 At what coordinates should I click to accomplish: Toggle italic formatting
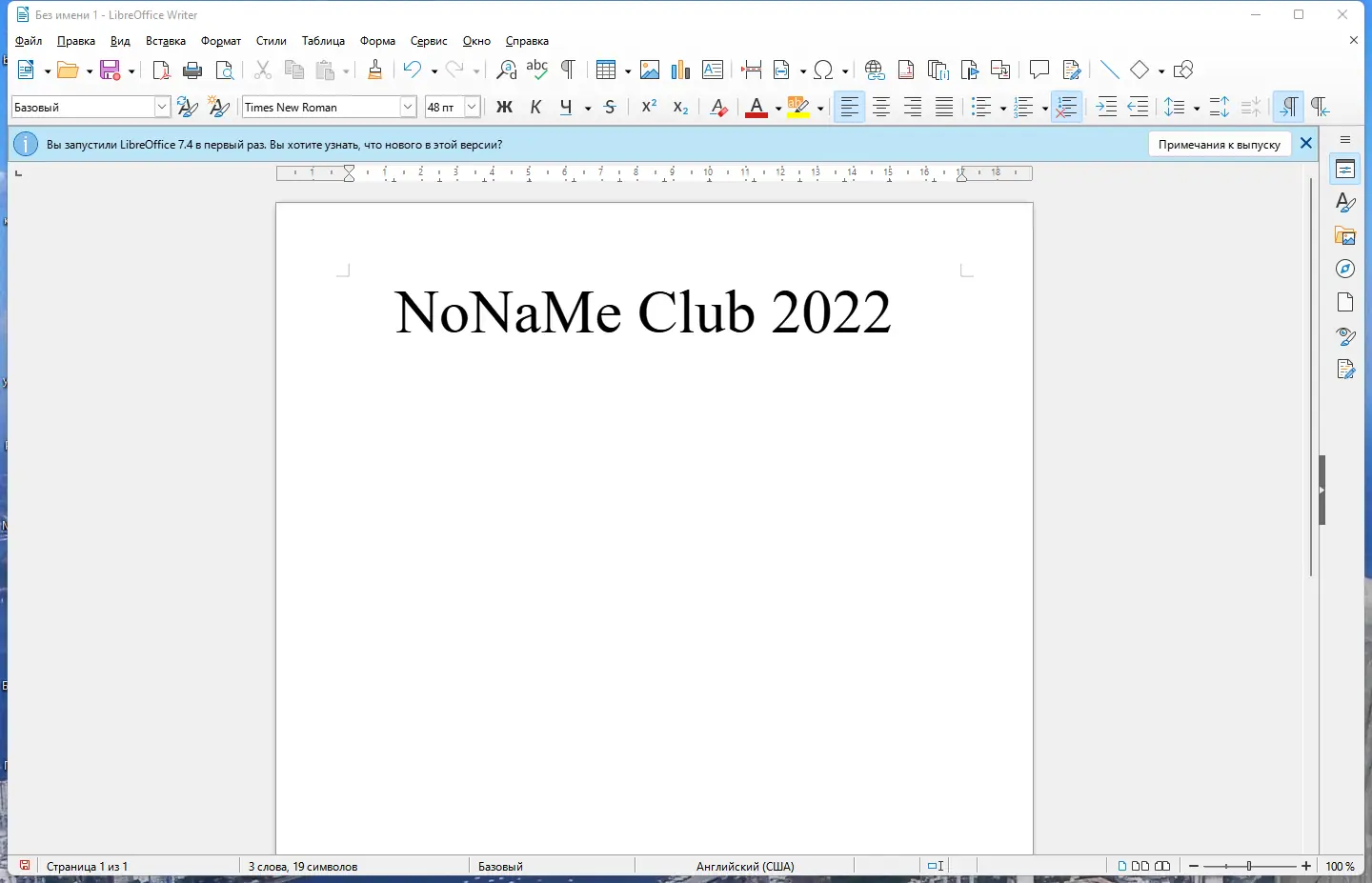point(536,107)
